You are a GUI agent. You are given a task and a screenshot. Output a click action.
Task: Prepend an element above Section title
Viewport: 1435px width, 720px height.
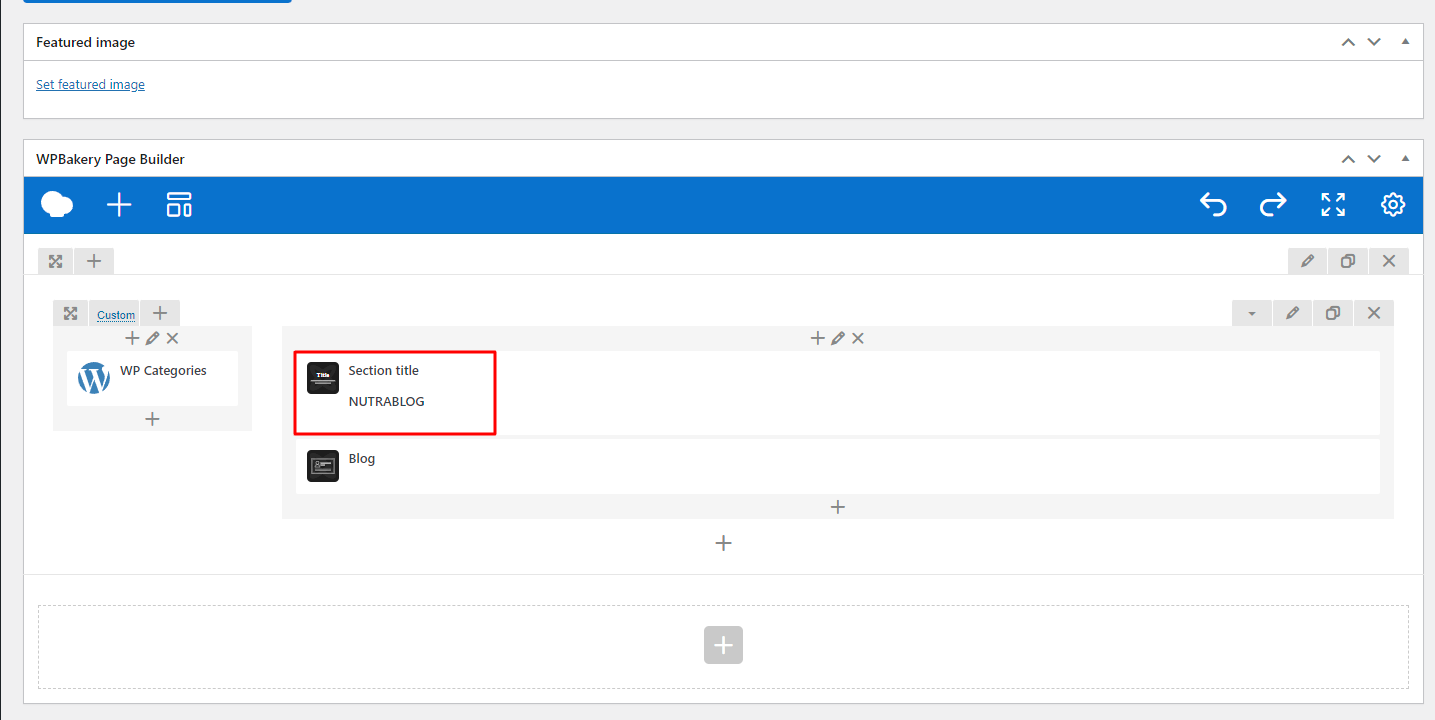coord(817,339)
